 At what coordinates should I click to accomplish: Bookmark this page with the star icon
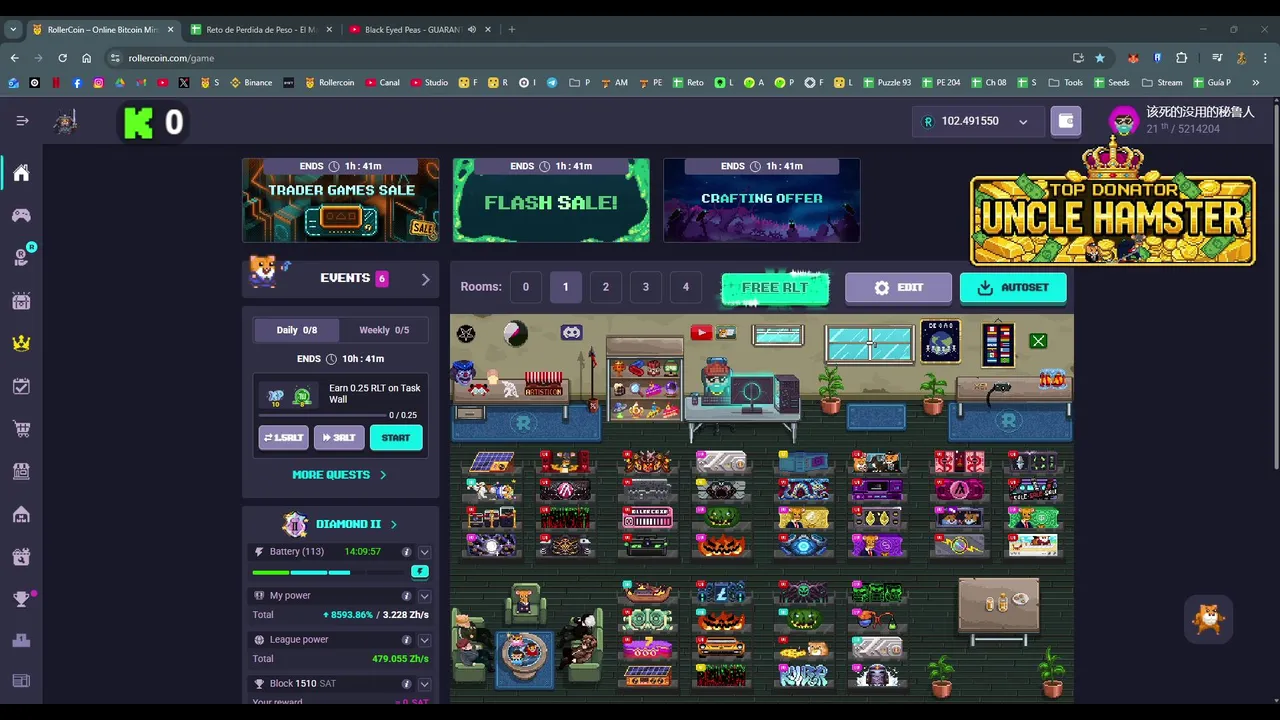(1100, 58)
